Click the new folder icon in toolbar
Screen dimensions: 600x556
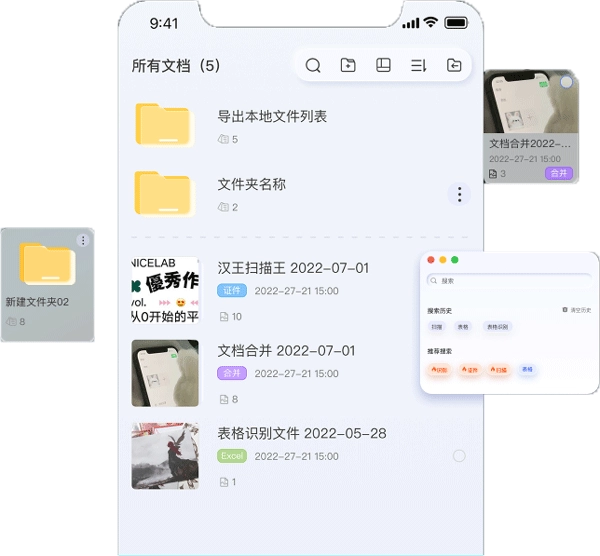[348, 66]
